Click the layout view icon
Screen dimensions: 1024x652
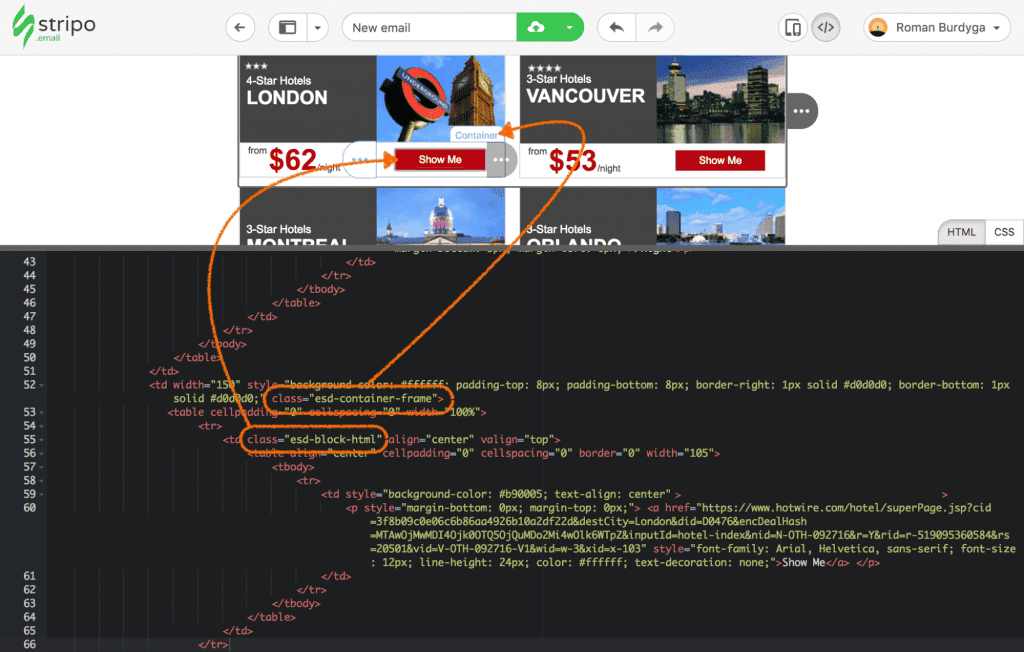(288, 28)
